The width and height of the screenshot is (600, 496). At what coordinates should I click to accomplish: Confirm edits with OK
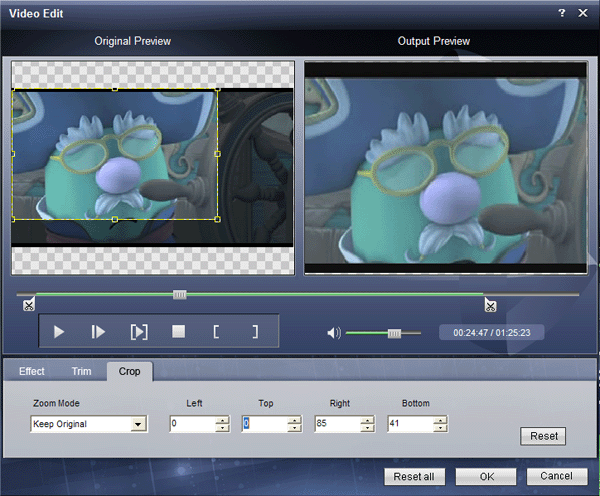486,476
